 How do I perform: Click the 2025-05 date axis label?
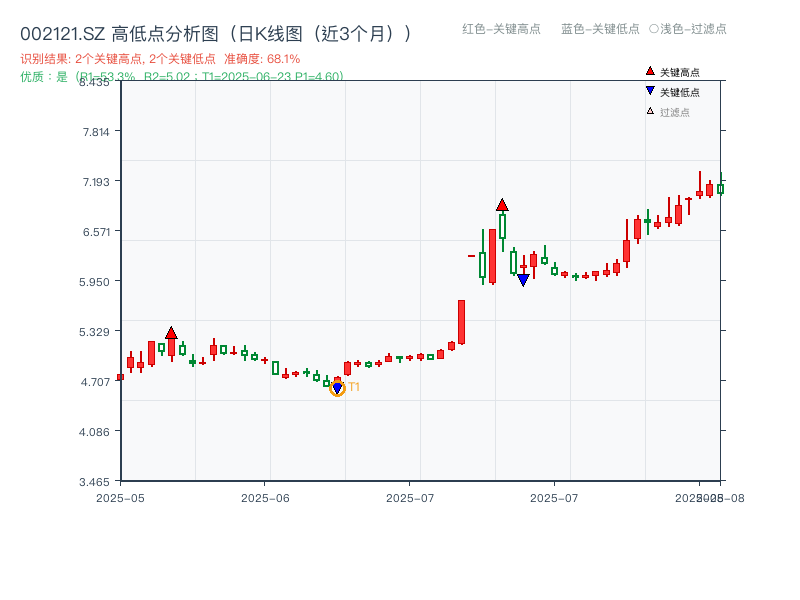pos(120,498)
